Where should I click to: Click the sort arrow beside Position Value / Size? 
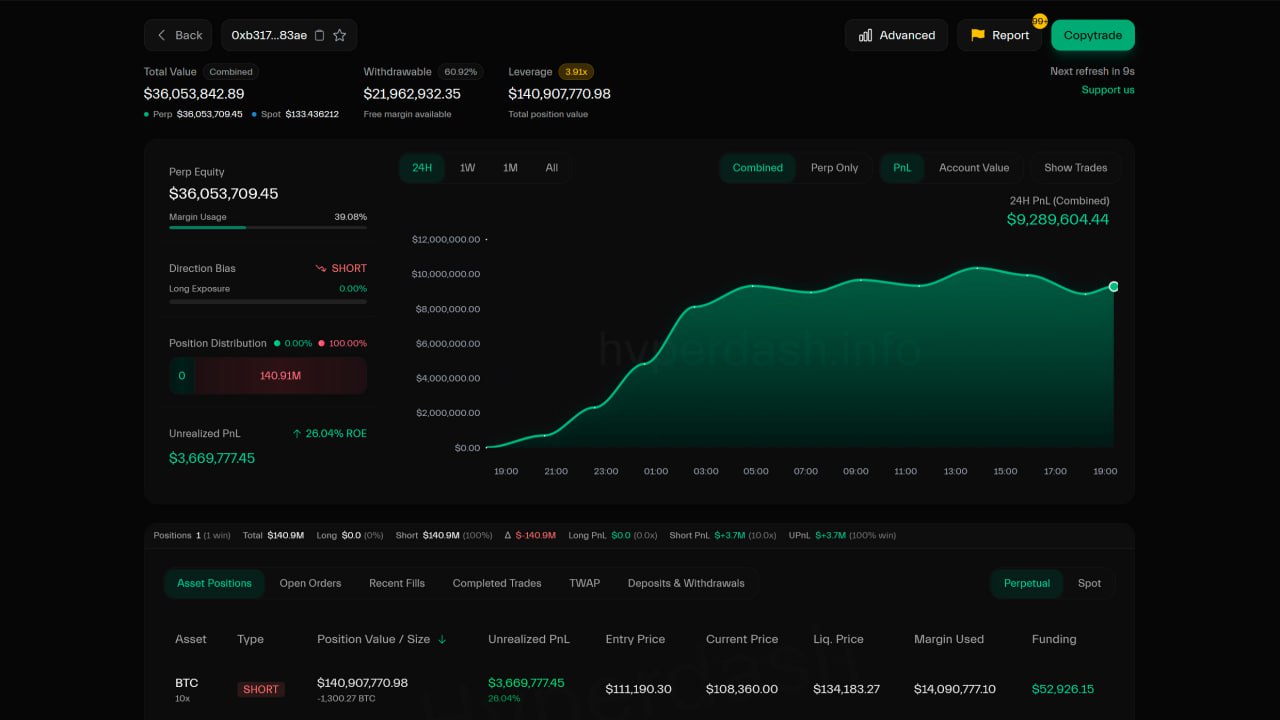tap(442, 639)
